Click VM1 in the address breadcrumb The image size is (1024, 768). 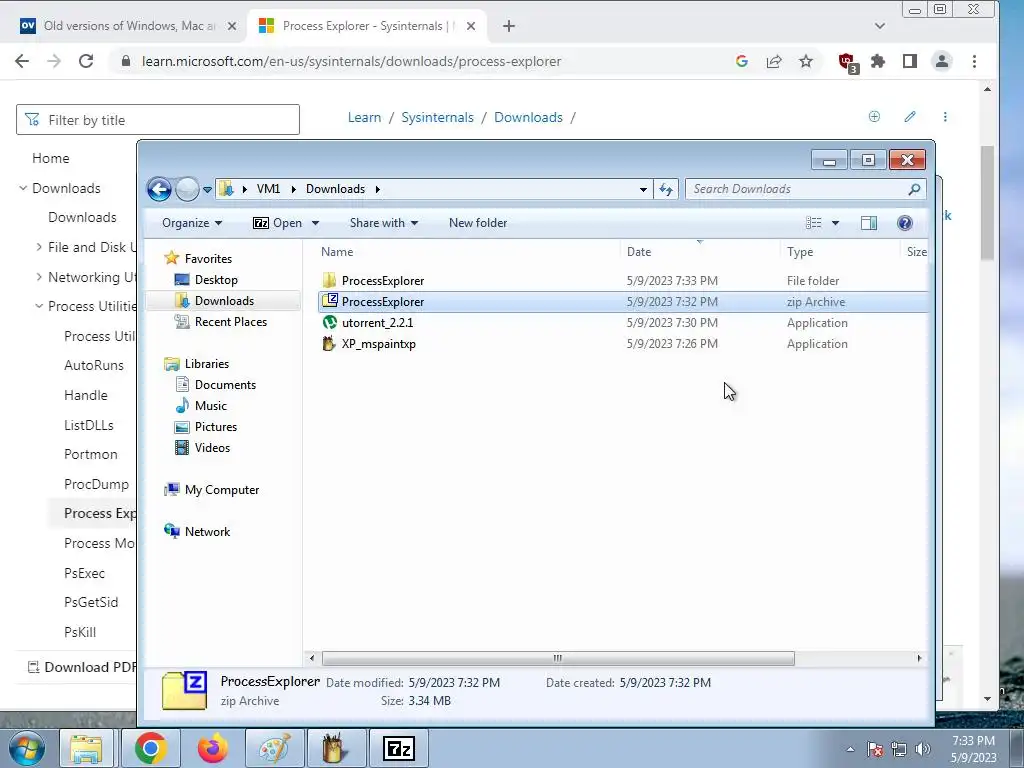tap(268, 189)
